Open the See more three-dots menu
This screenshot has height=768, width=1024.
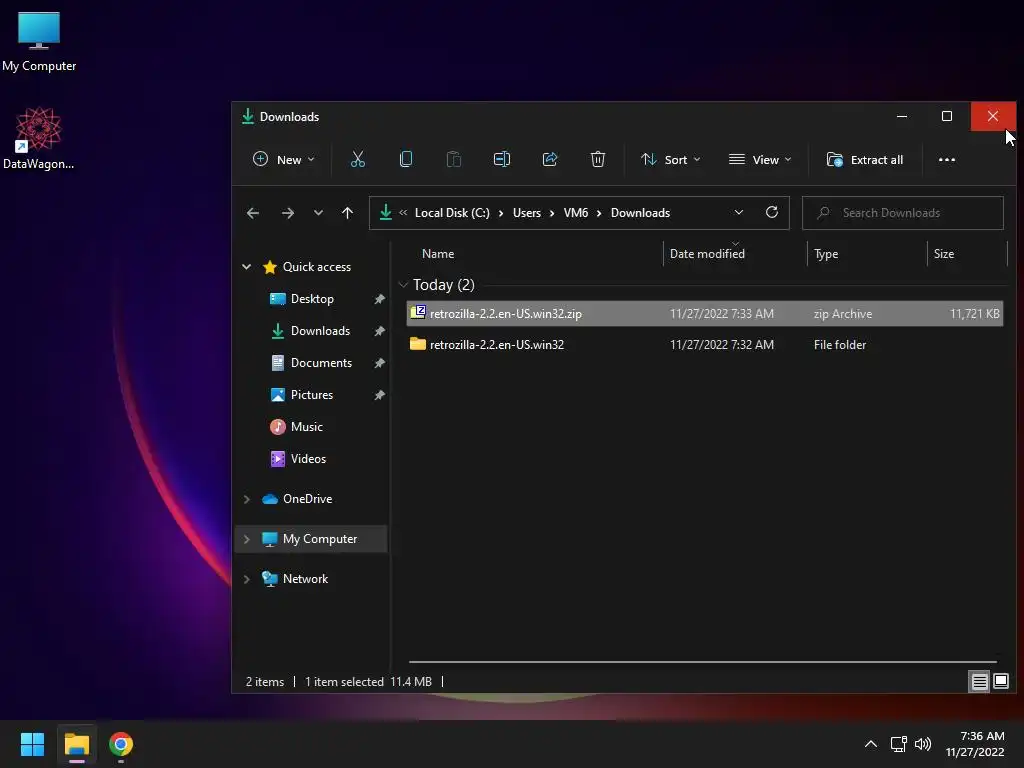point(947,159)
